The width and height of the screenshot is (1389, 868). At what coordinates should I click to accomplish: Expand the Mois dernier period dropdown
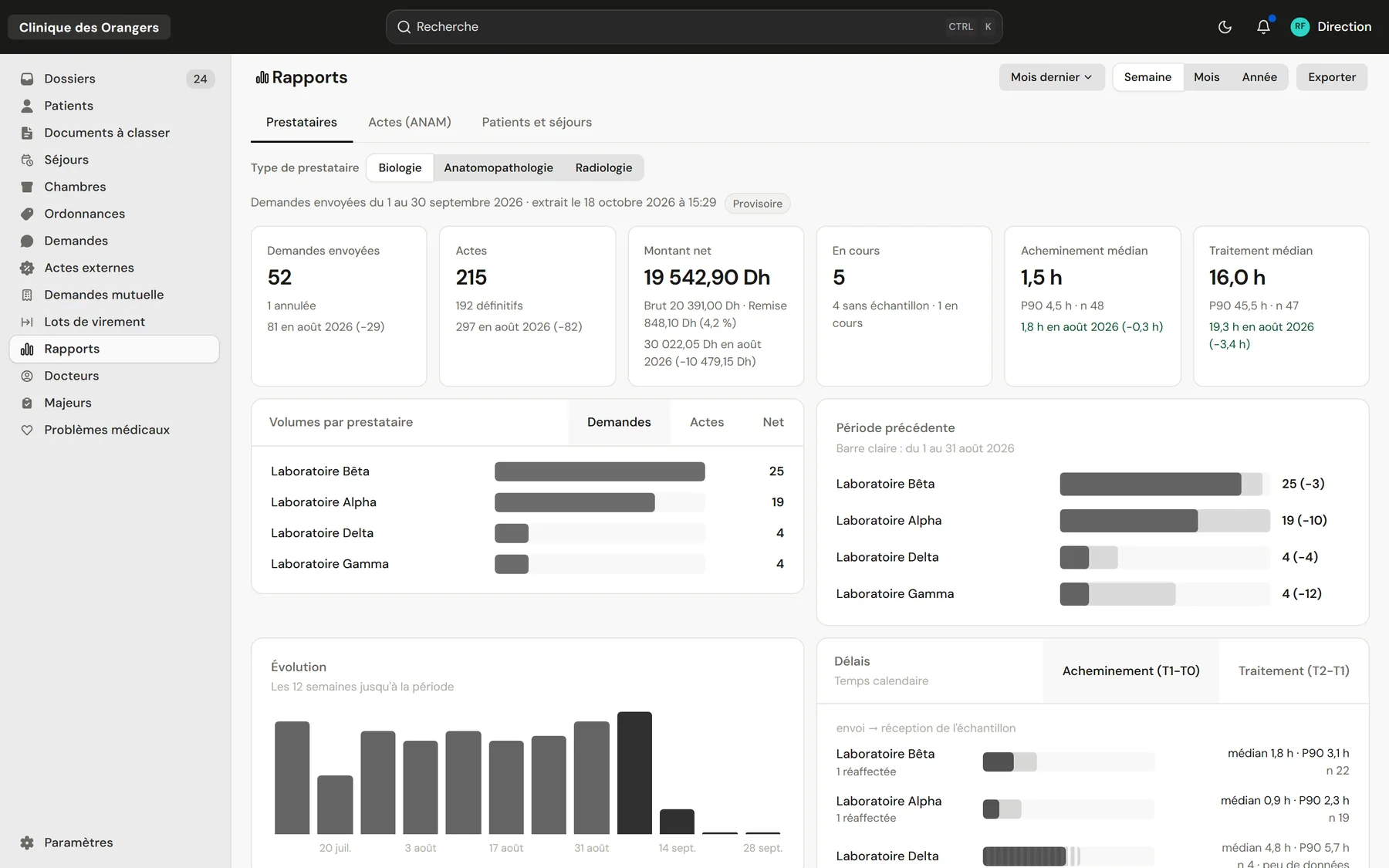click(1051, 77)
